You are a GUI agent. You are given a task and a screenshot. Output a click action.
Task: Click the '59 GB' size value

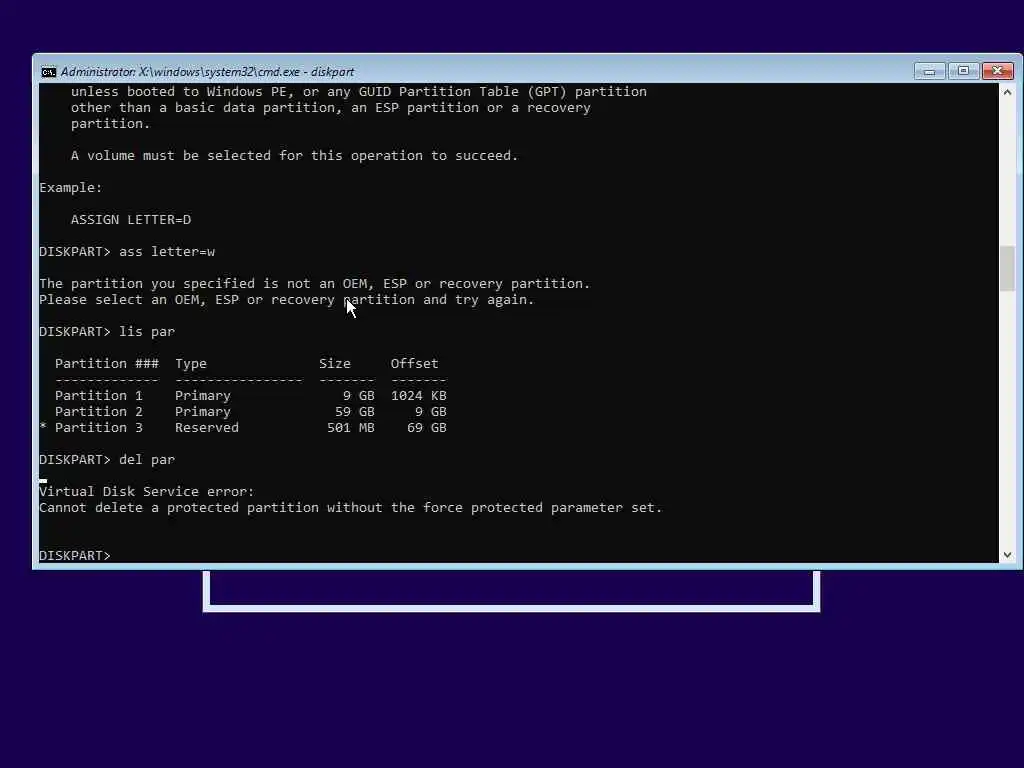355,411
